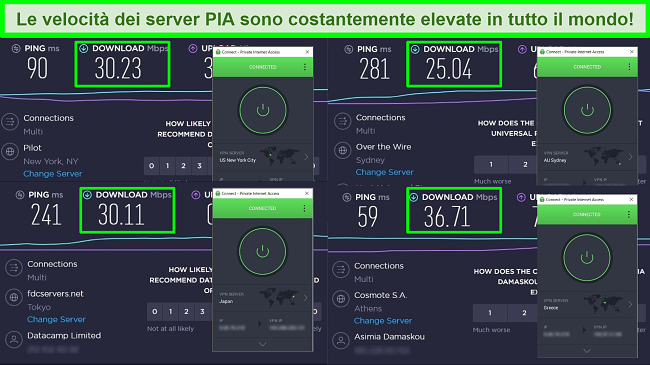Screen dimensions: 650x365
Task: Expand the Greece PIA window with bottom chevron
Action: pyautogui.click(x=587, y=351)
